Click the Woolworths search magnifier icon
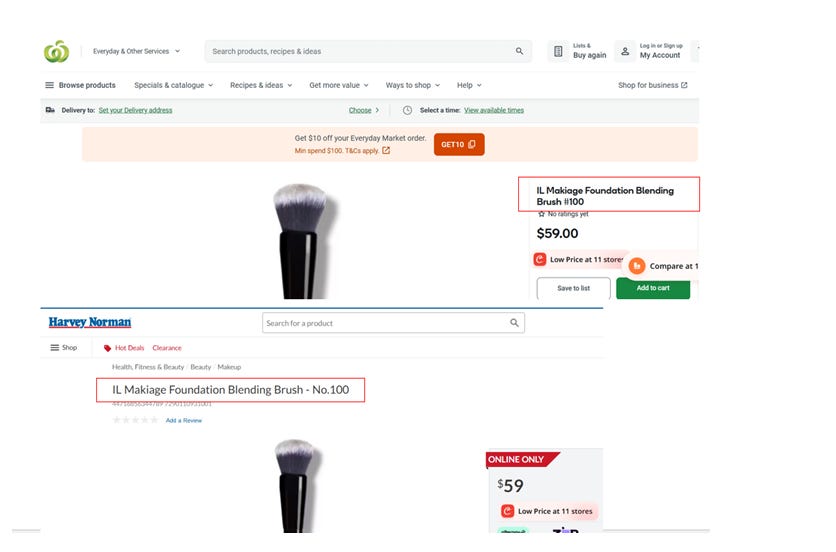The height and width of the screenshot is (552, 836). point(519,51)
